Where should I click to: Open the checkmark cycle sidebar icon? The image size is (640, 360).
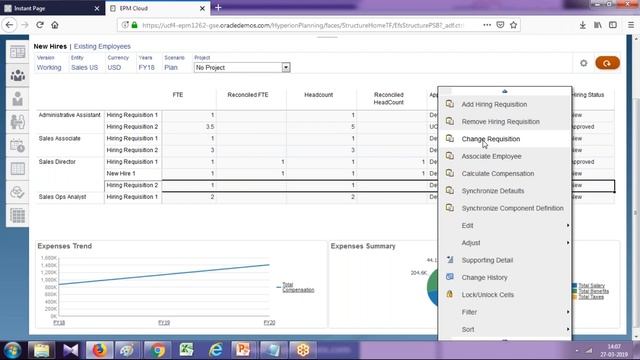[x=18, y=192]
